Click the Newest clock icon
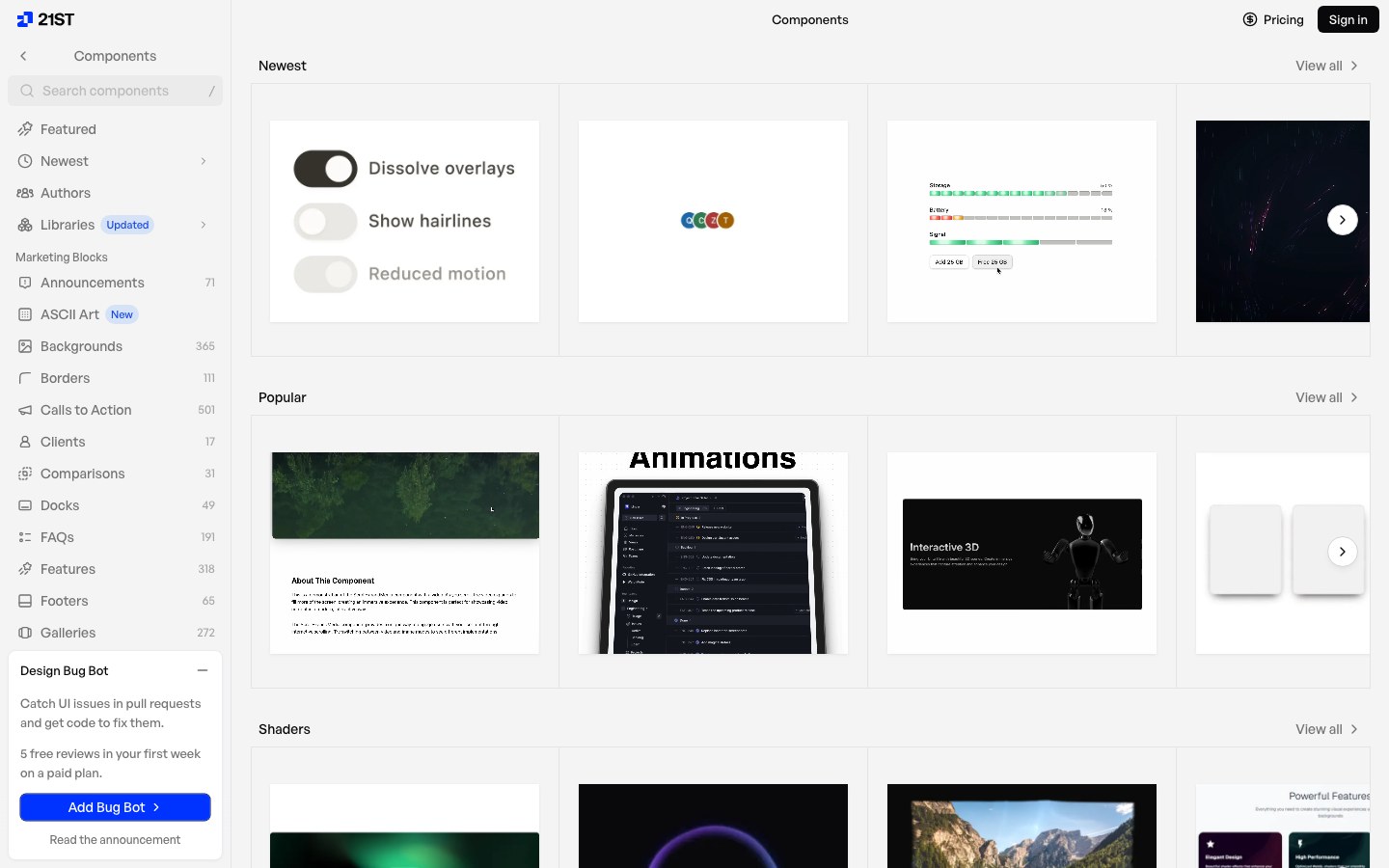 (x=25, y=161)
